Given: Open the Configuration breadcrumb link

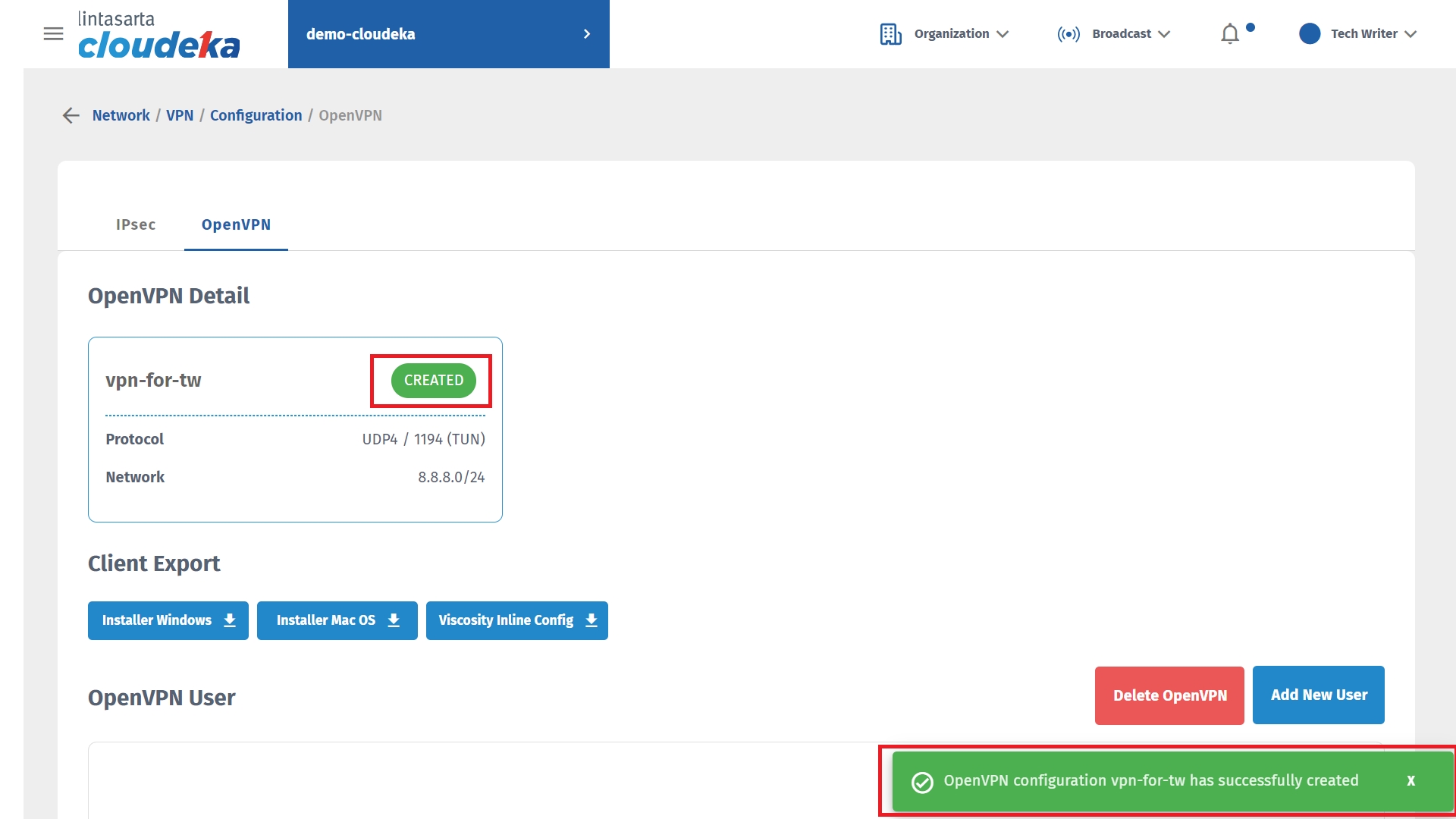Looking at the screenshot, I should (256, 115).
